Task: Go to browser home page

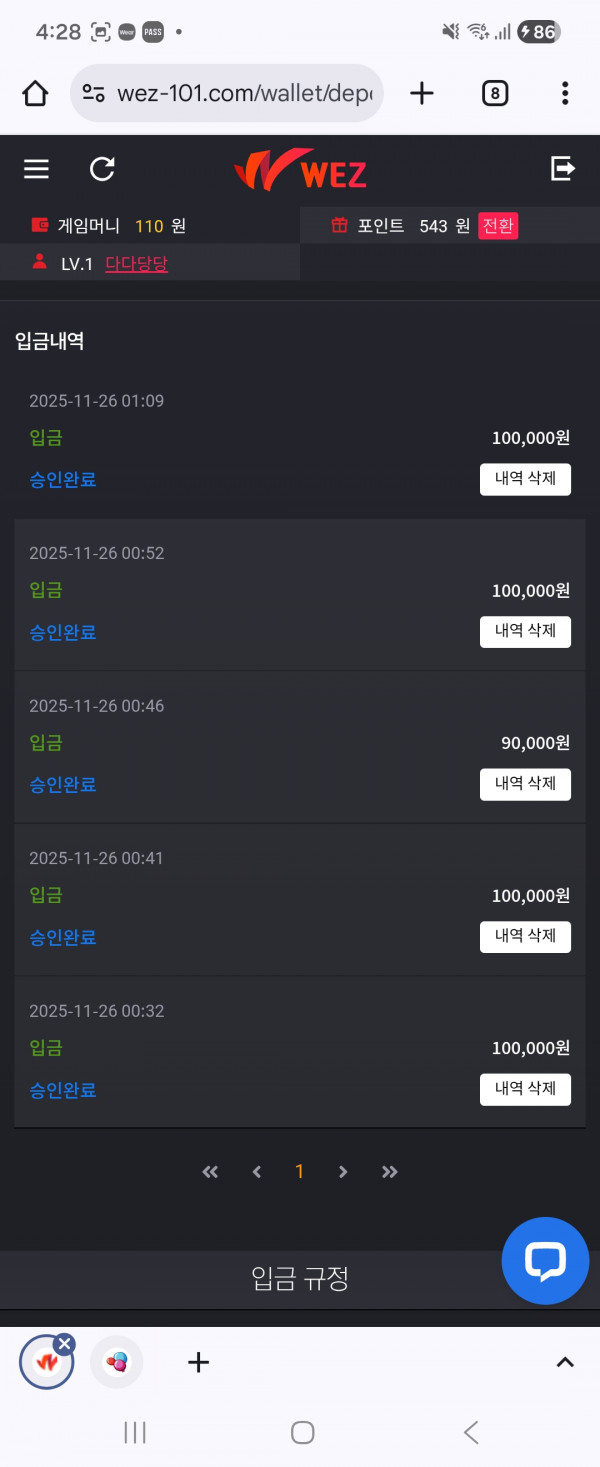Action: [x=35, y=94]
